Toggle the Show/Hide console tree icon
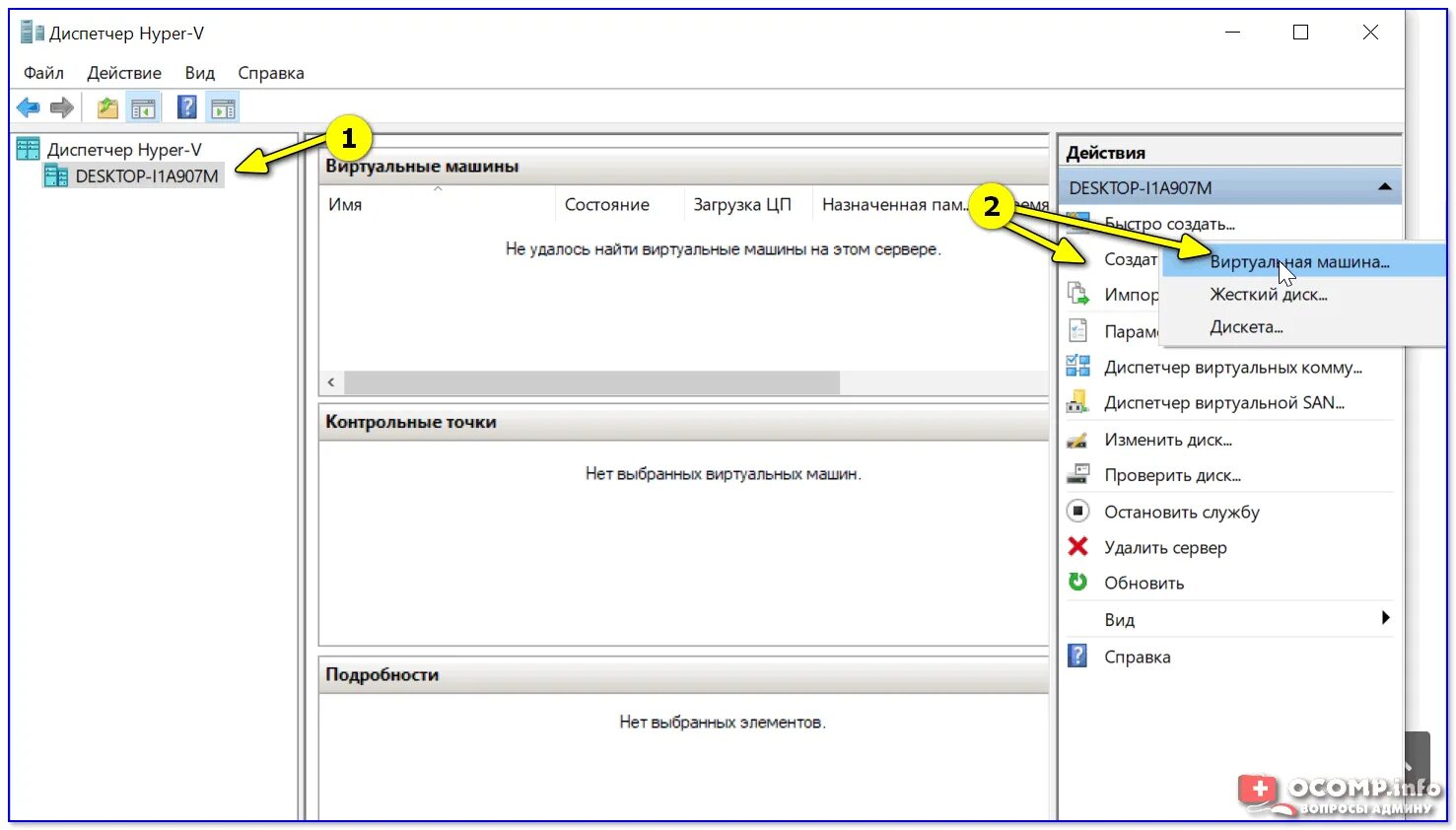 point(143,107)
